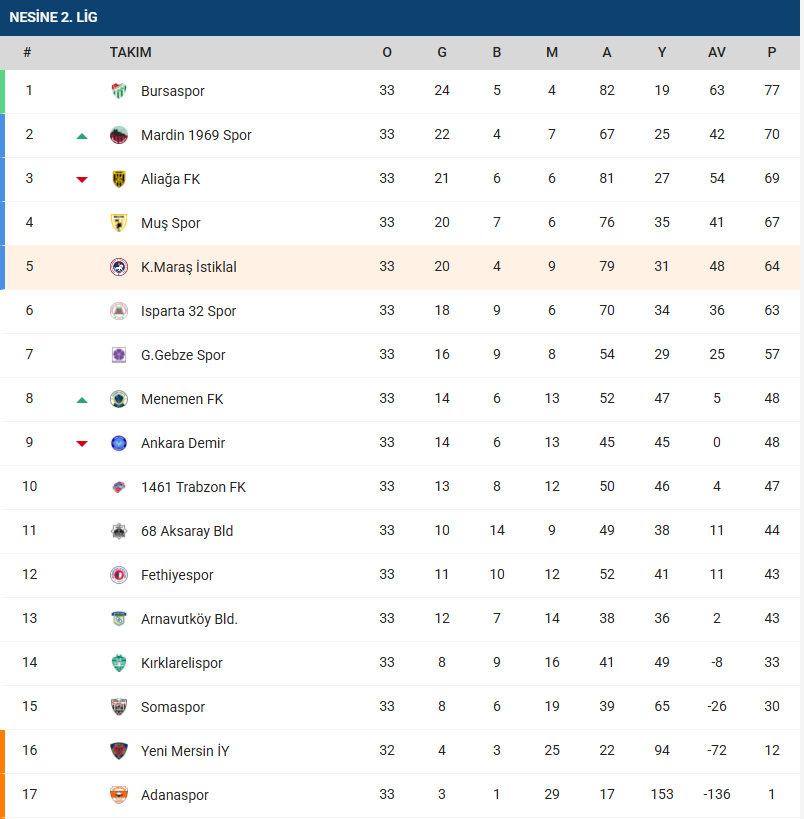Click the Aliağa FK team badge
Viewport: 804px width, 819px height.
tap(119, 179)
